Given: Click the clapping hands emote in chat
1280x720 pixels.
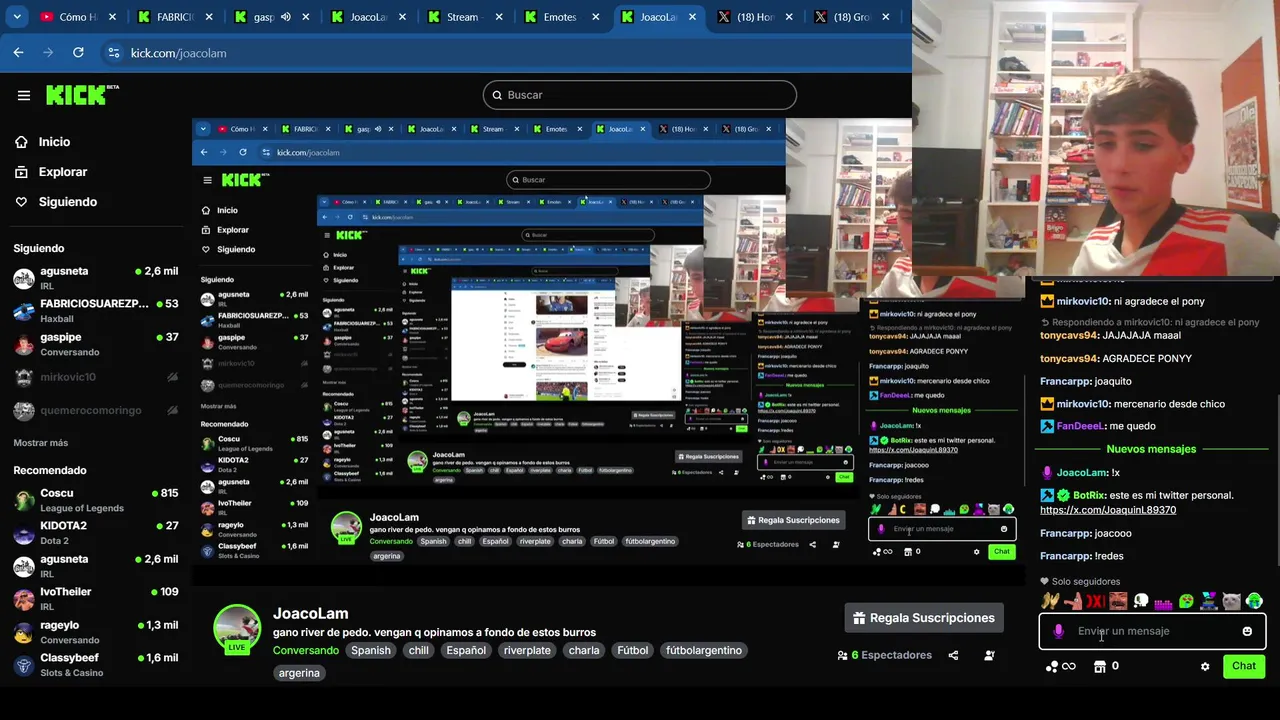Looking at the screenshot, I should (x=1049, y=601).
